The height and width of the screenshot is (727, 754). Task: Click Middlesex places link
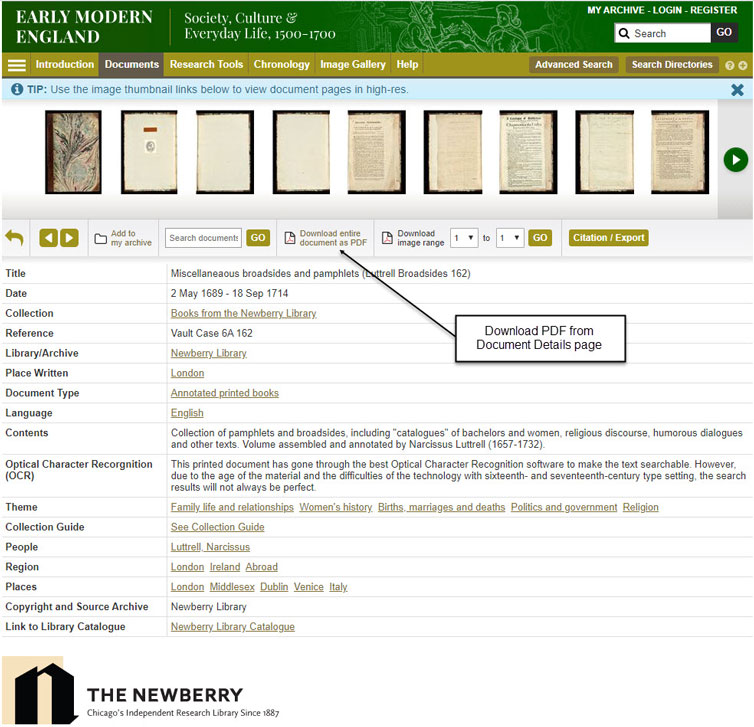tap(232, 587)
